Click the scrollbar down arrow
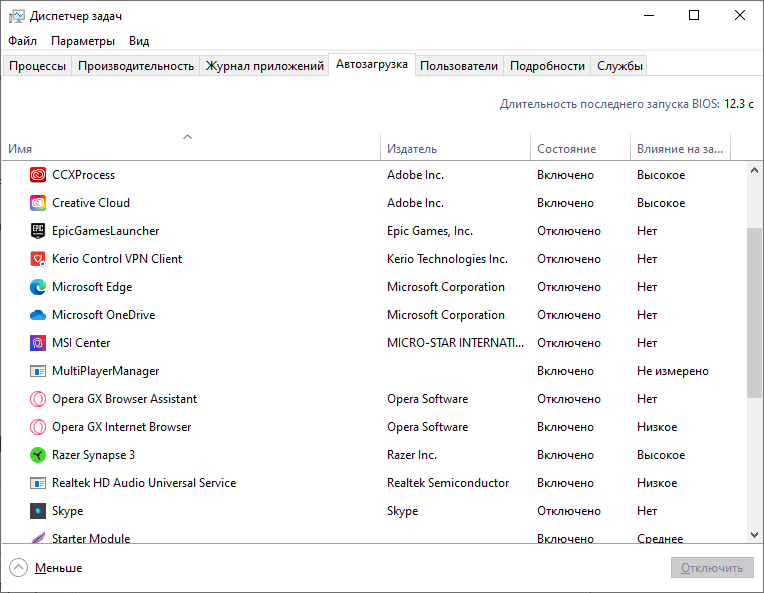The image size is (764, 593). 754,535
